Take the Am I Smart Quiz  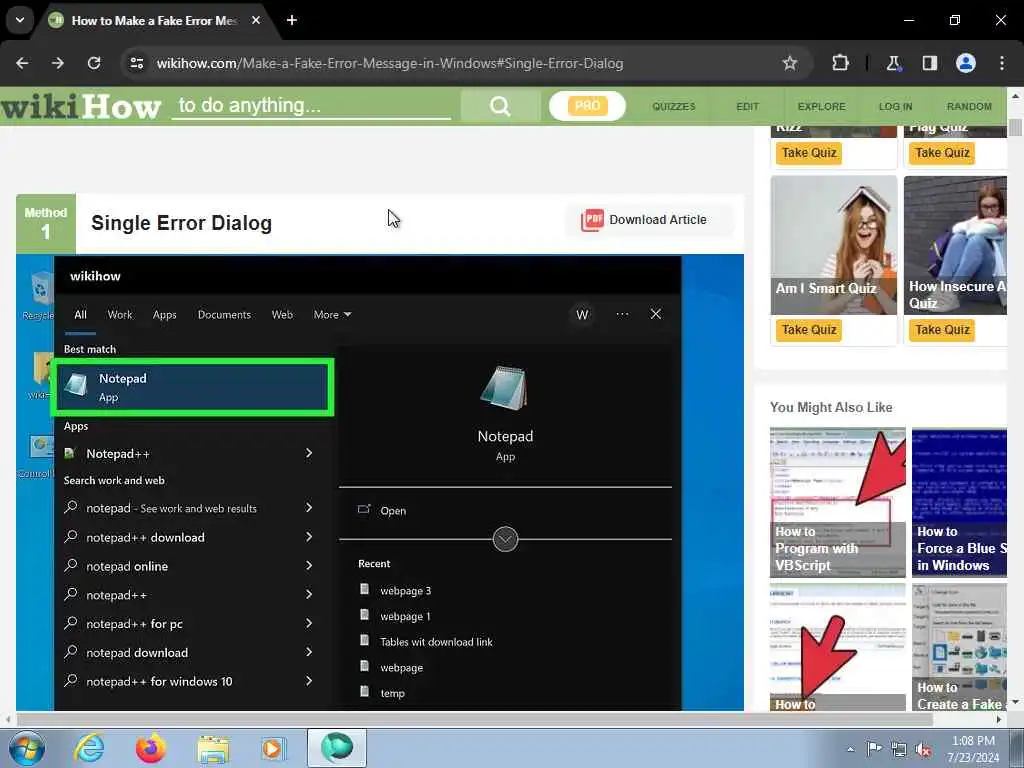click(x=809, y=330)
